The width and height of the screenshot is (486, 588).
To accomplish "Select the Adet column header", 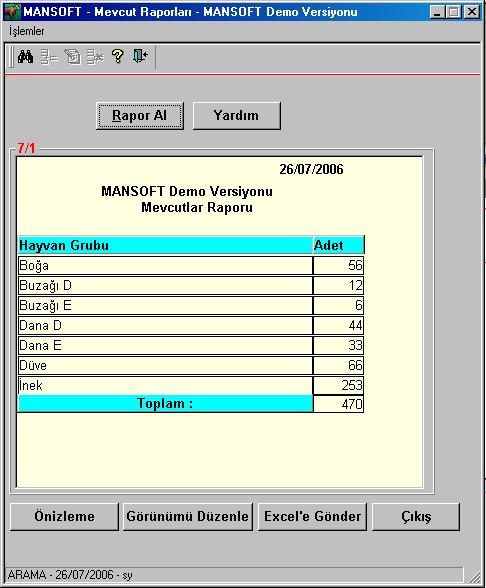I will click(x=338, y=245).
